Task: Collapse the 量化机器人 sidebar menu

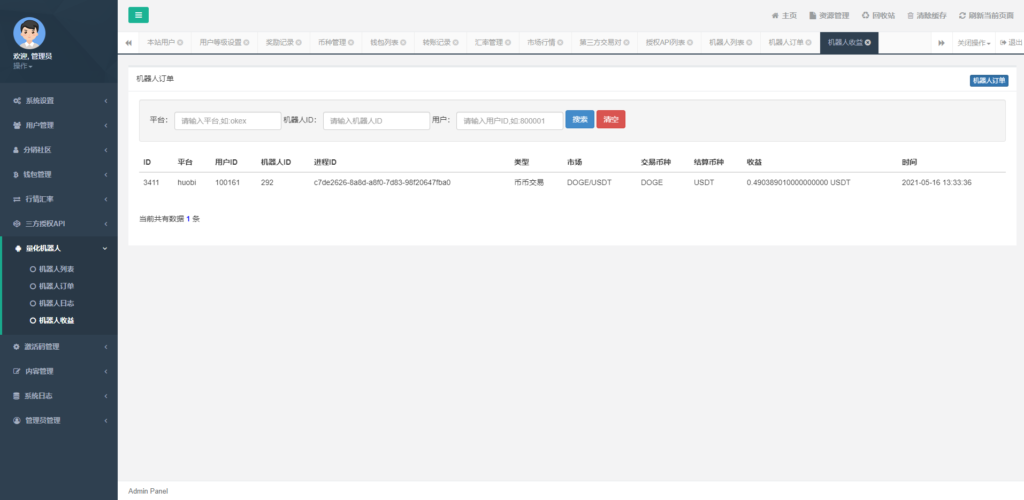Action: pos(58,248)
